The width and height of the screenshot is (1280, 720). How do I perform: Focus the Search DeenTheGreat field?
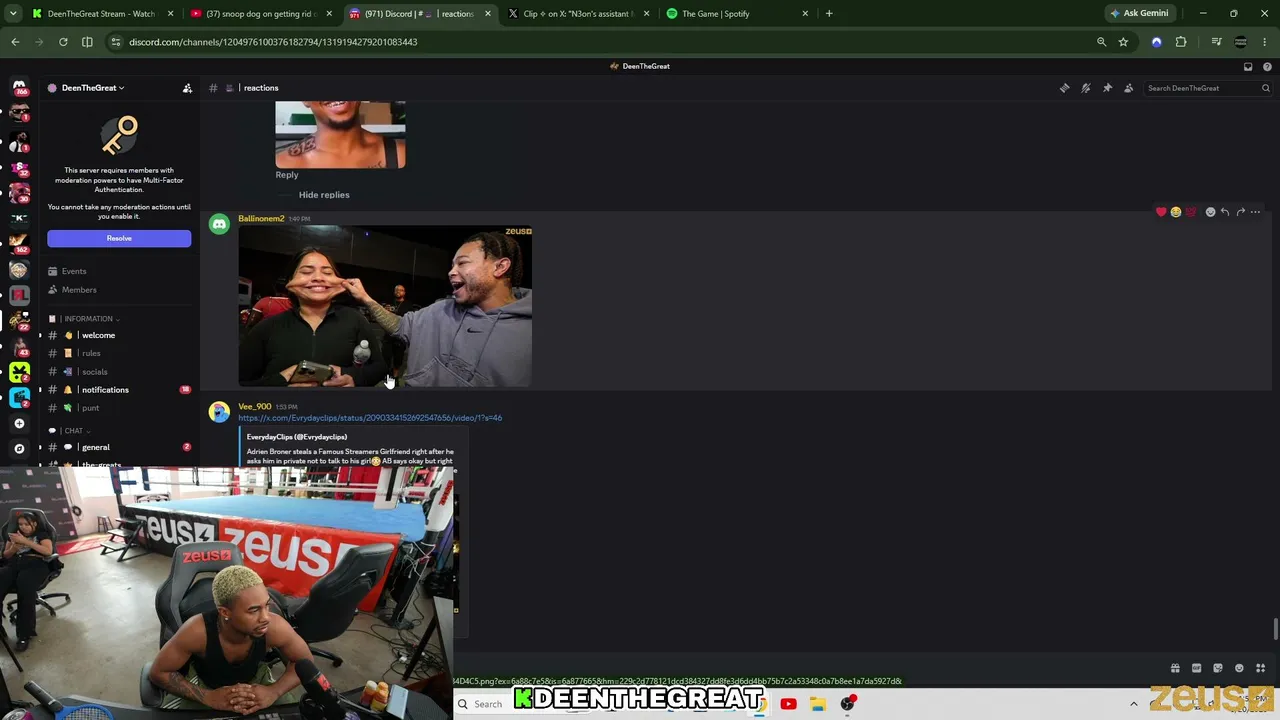click(1207, 88)
